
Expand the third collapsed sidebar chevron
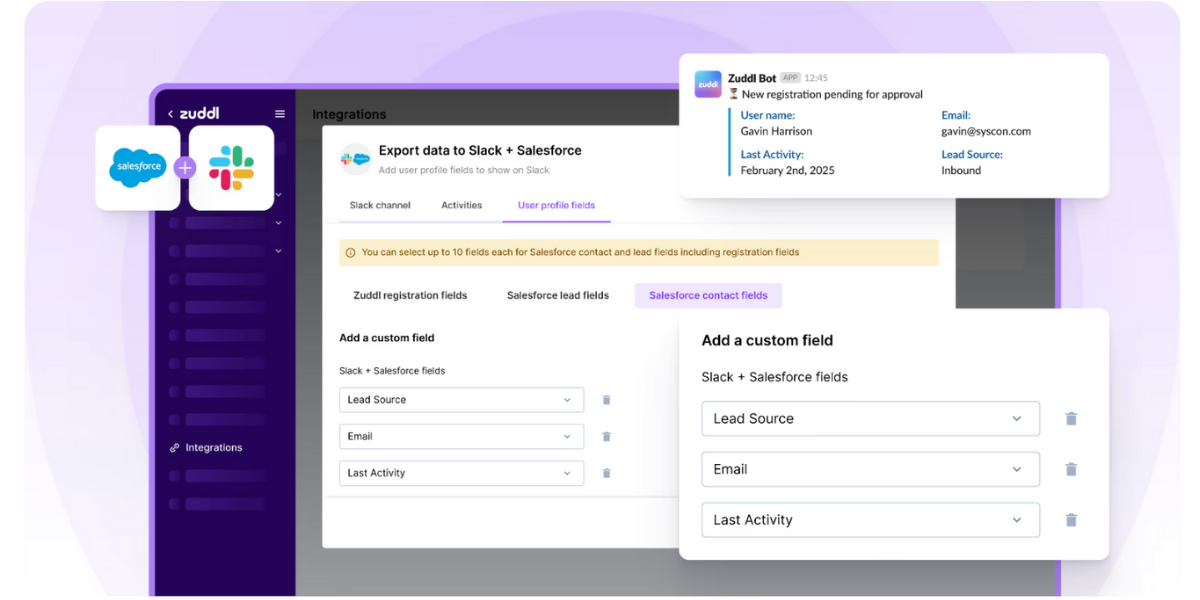click(x=278, y=251)
